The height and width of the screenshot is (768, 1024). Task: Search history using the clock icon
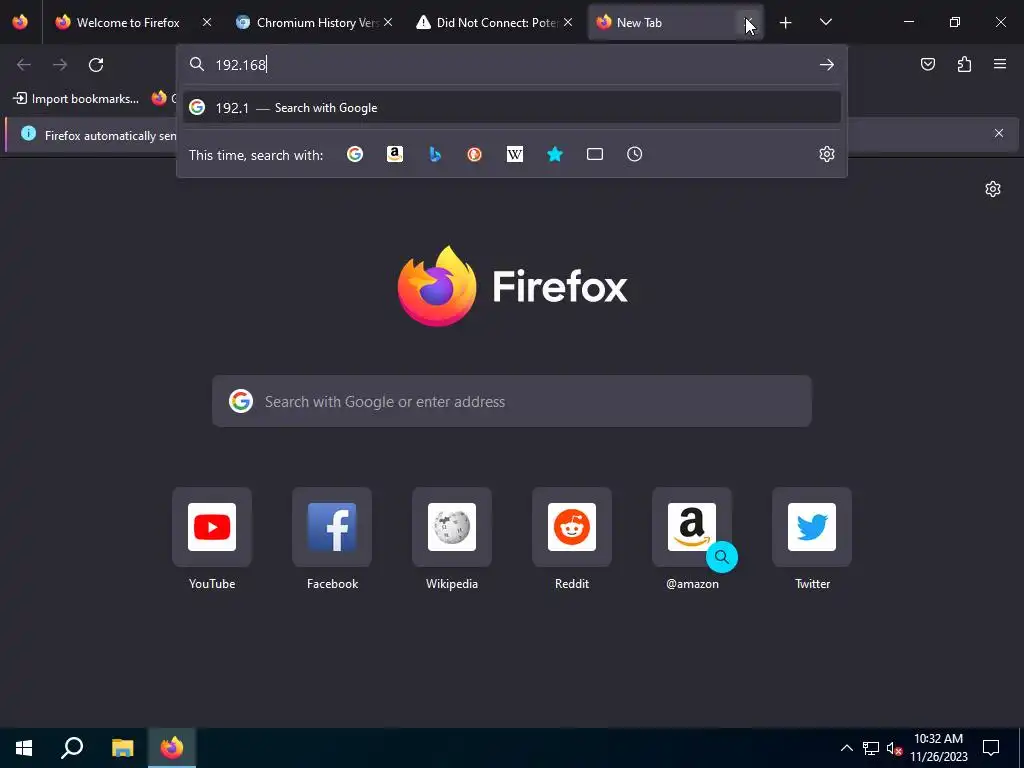point(634,154)
